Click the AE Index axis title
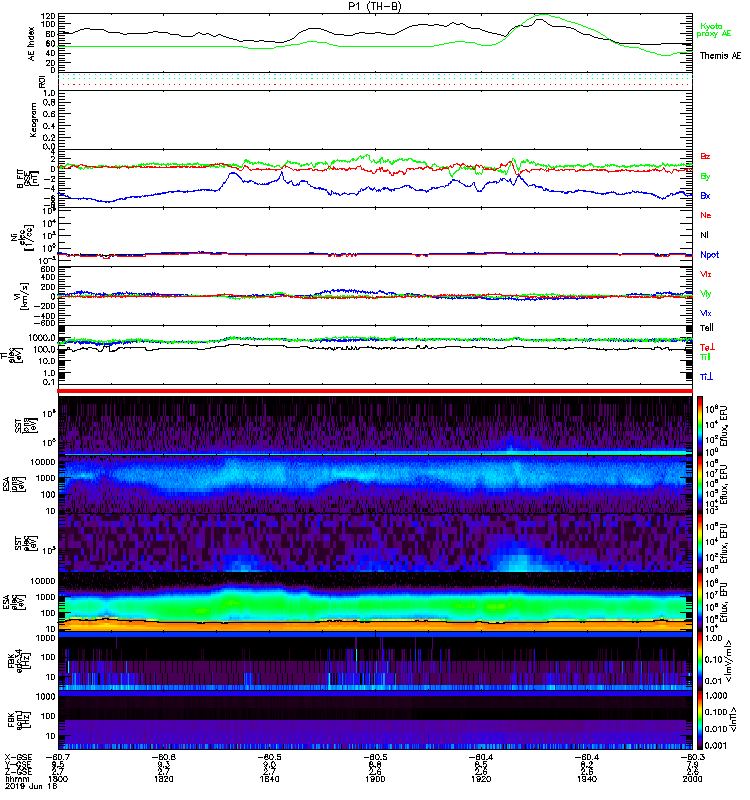This screenshot has width=750, height=800. click(32, 44)
